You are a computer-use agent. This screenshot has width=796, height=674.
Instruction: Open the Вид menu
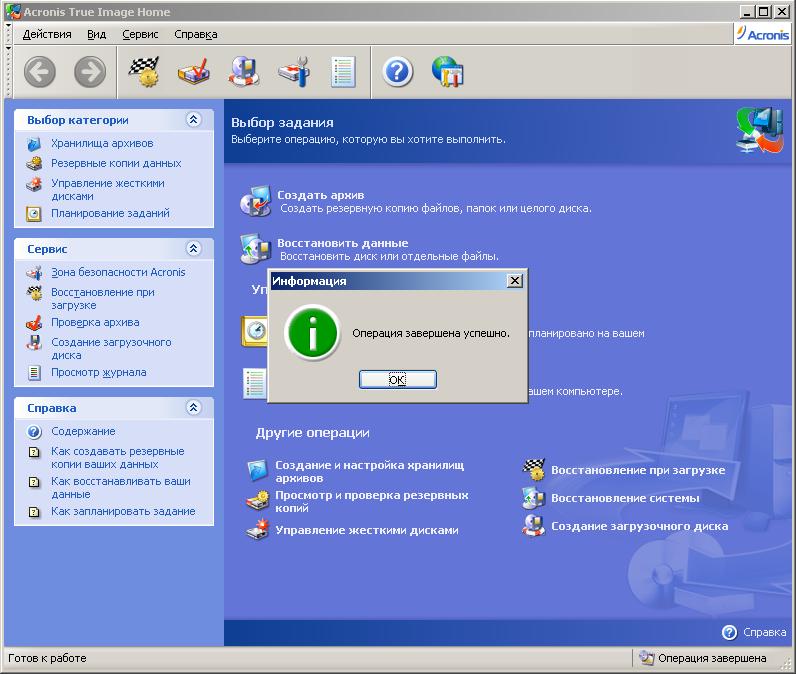point(96,34)
